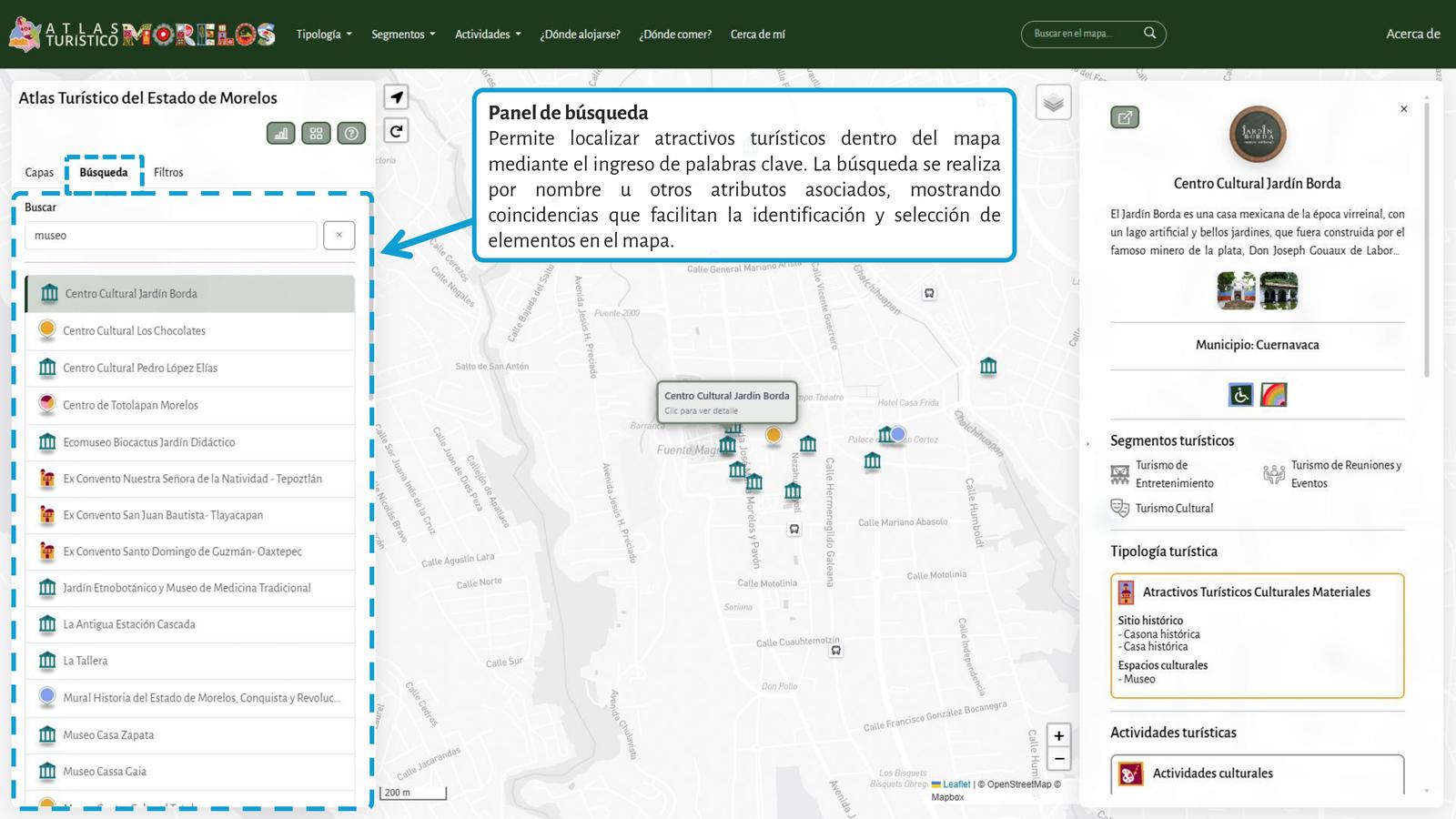Open the map layers switcher icon
The width and height of the screenshot is (1456, 819).
click(x=1053, y=103)
